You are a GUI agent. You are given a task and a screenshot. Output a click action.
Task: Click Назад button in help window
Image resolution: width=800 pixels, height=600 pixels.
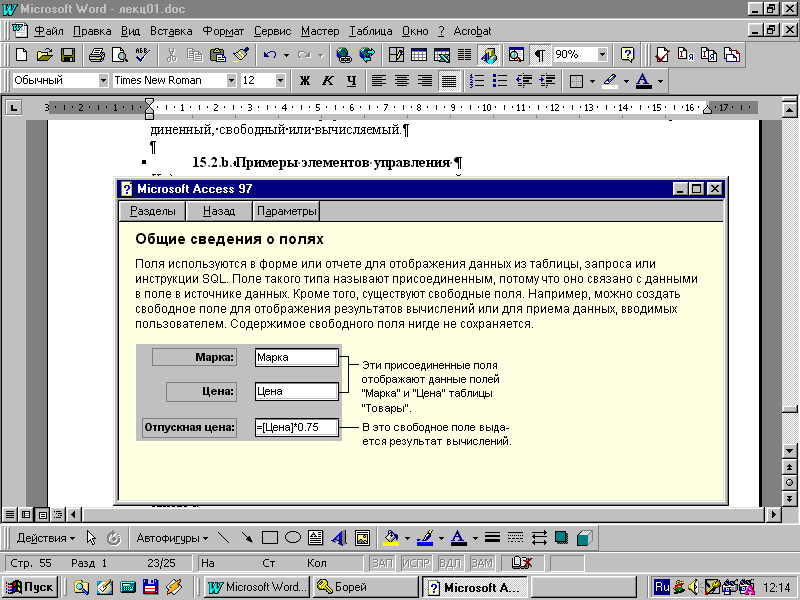[x=219, y=211]
